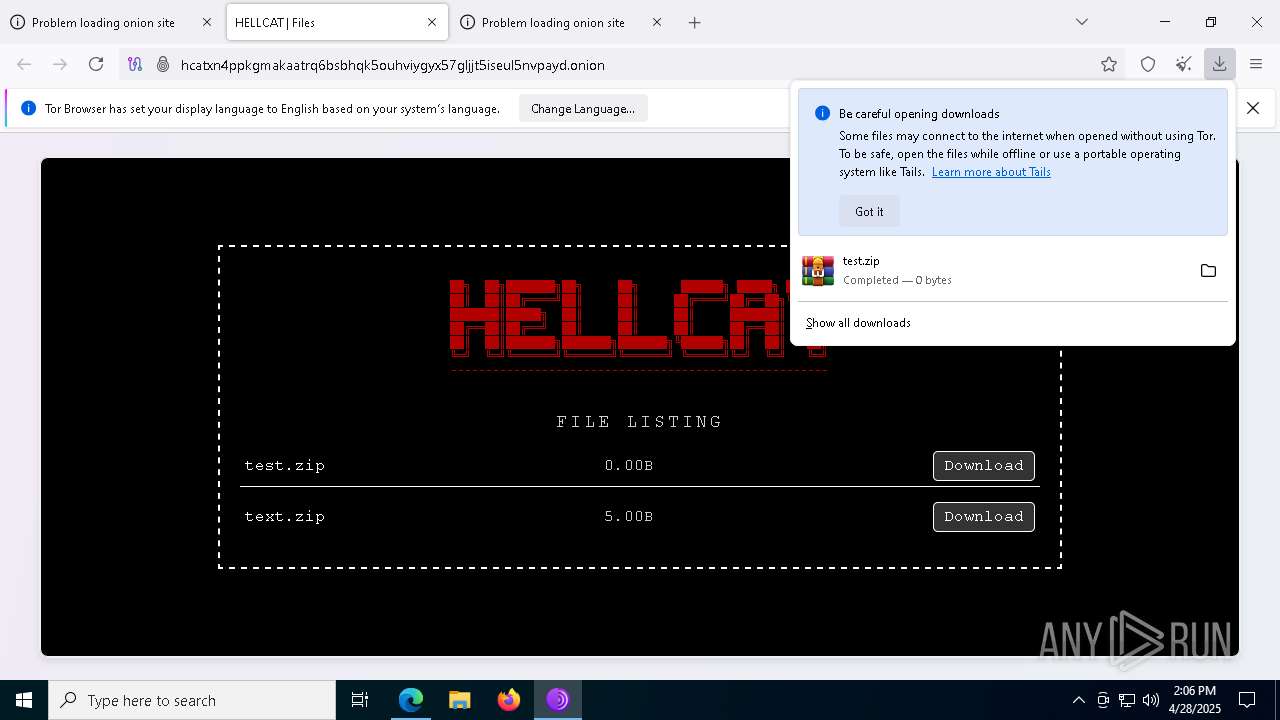
Task: Close the HELLCAT | Files tab
Action: 432,22
